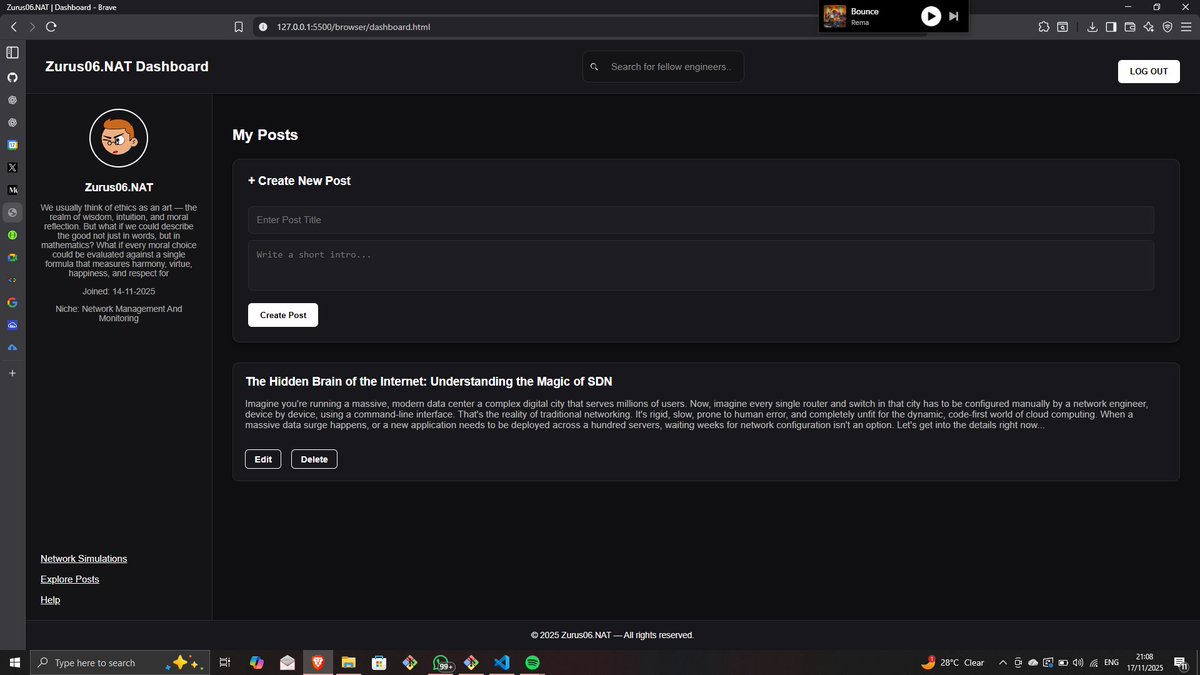The image size is (1200, 675).
Task: Play the song Bounce in the media widget
Action: pos(930,16)
